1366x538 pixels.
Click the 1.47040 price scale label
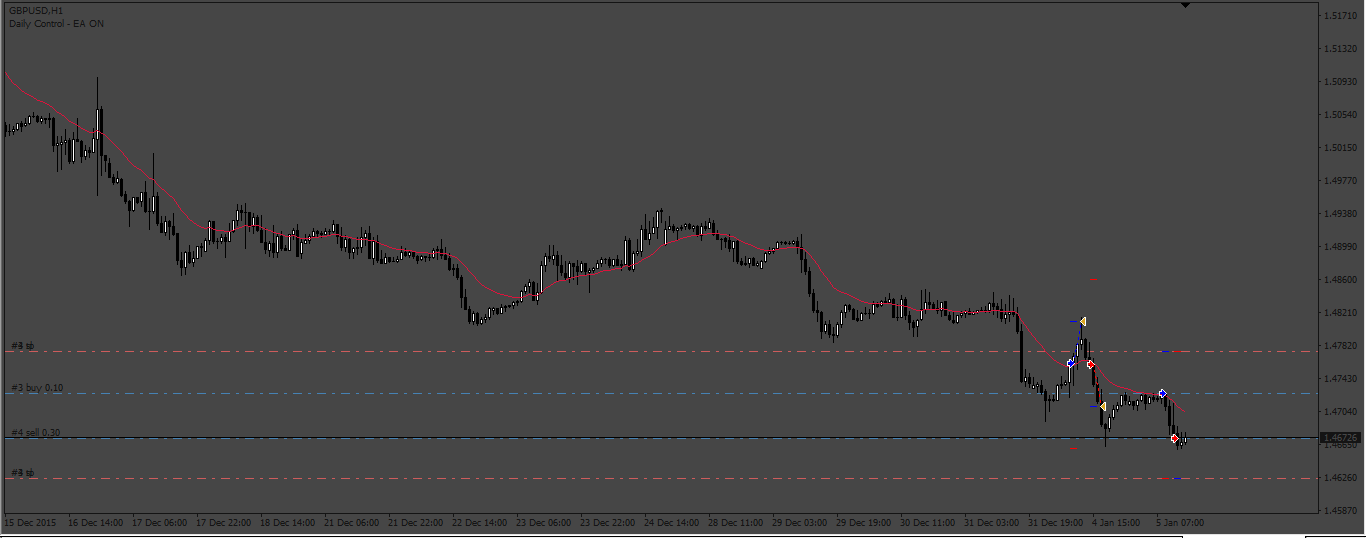tap(1340, 412)
